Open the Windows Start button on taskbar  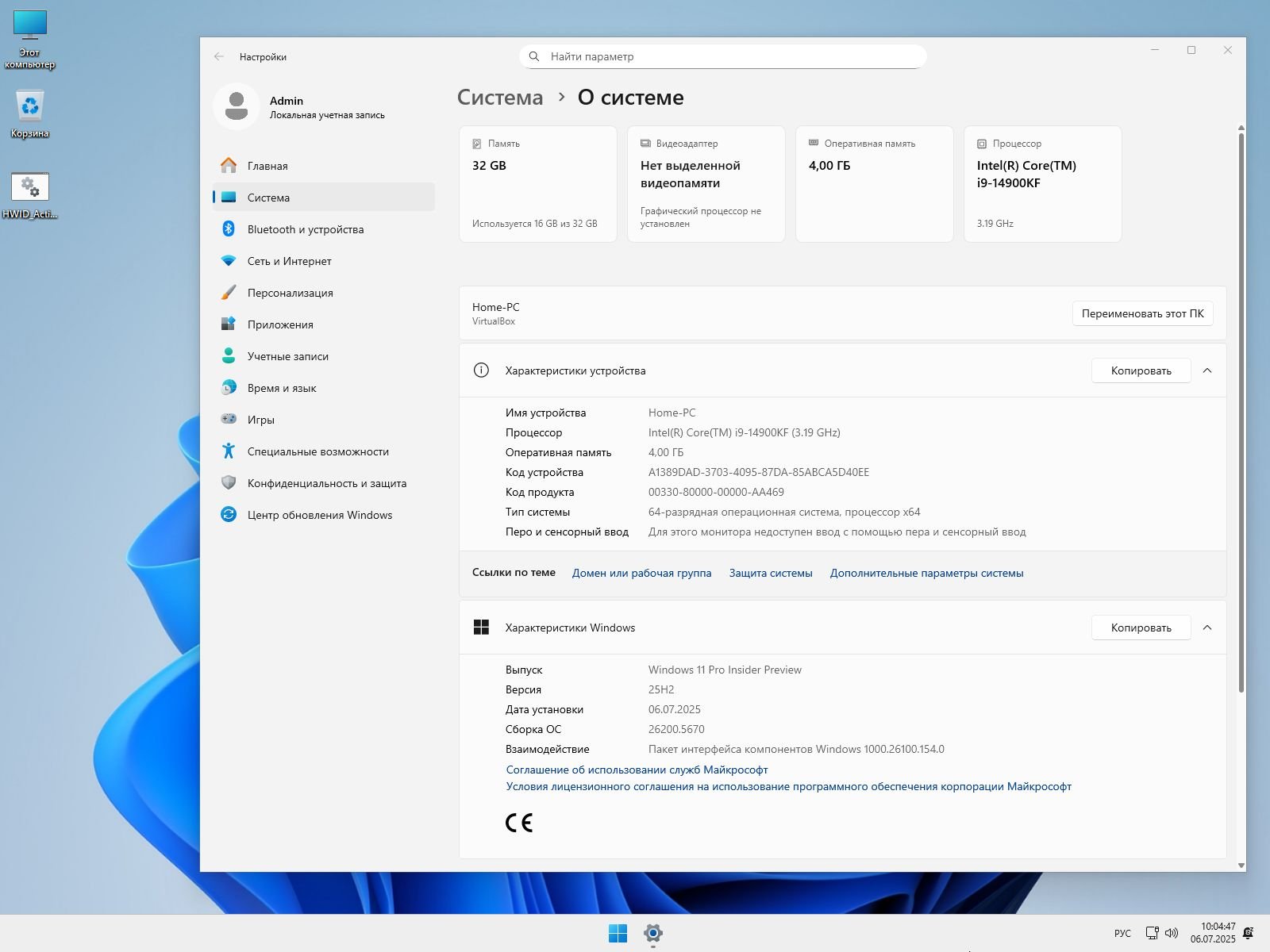(618, 933)
